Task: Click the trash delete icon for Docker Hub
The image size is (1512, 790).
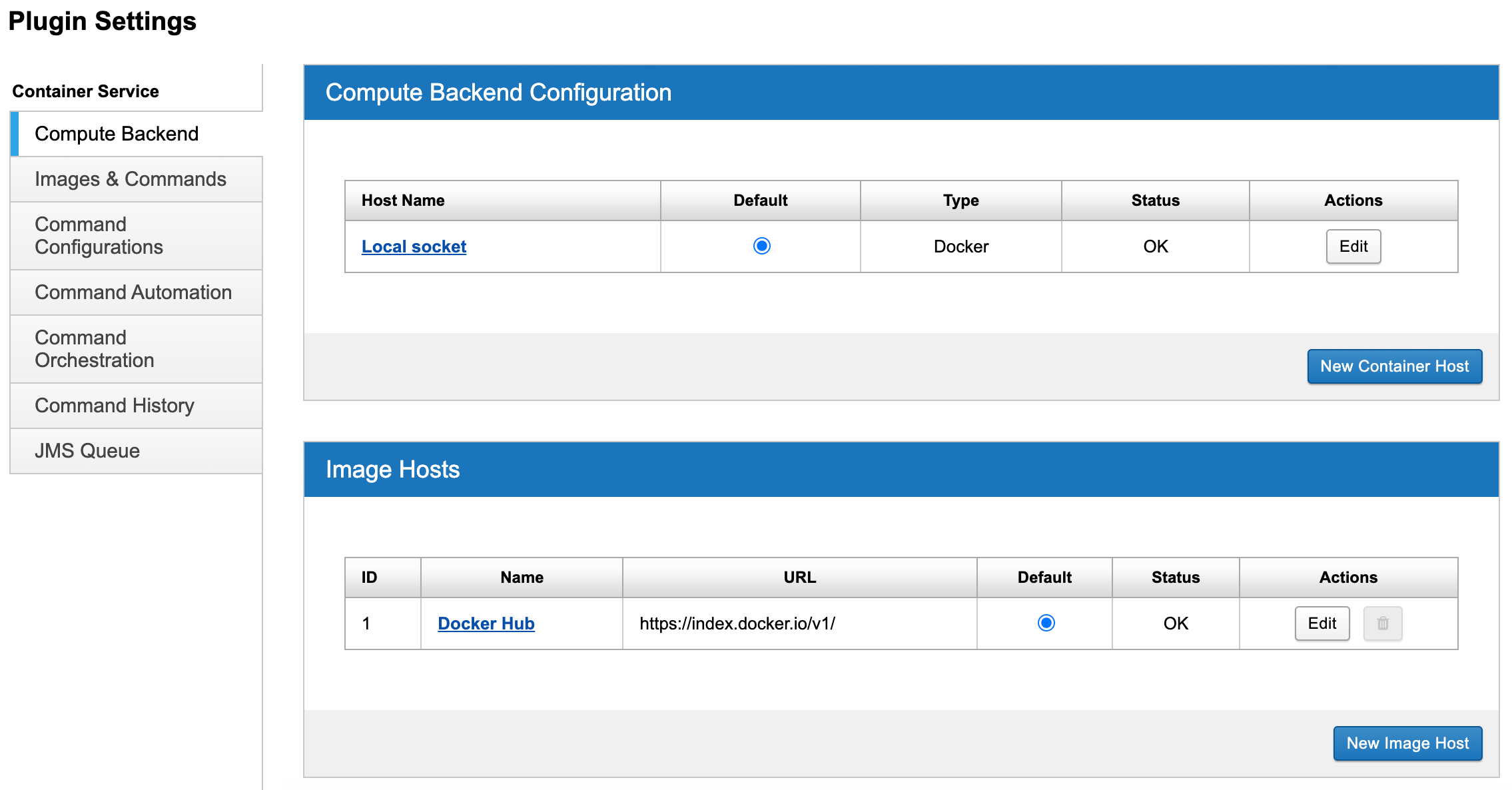Action: (x=1382, y=623)
